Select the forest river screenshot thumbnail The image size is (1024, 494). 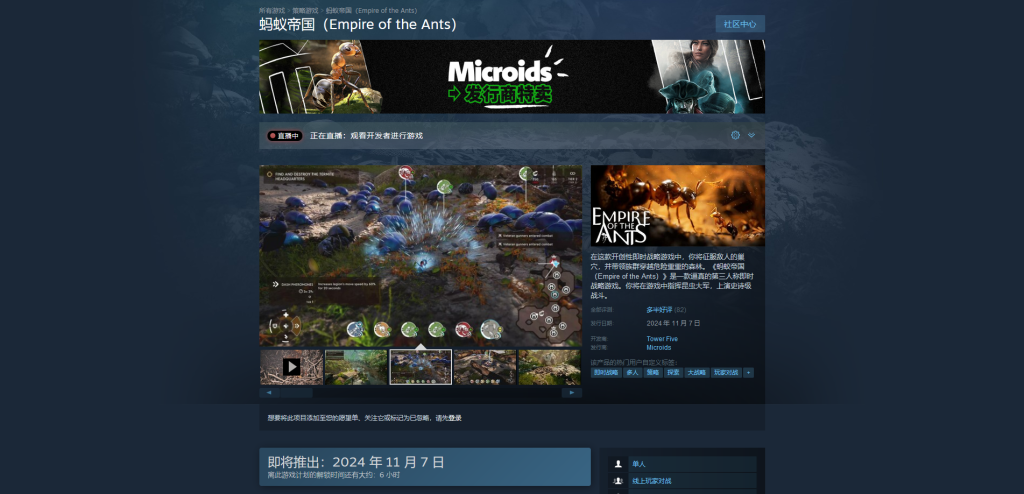tap(356, 367)
